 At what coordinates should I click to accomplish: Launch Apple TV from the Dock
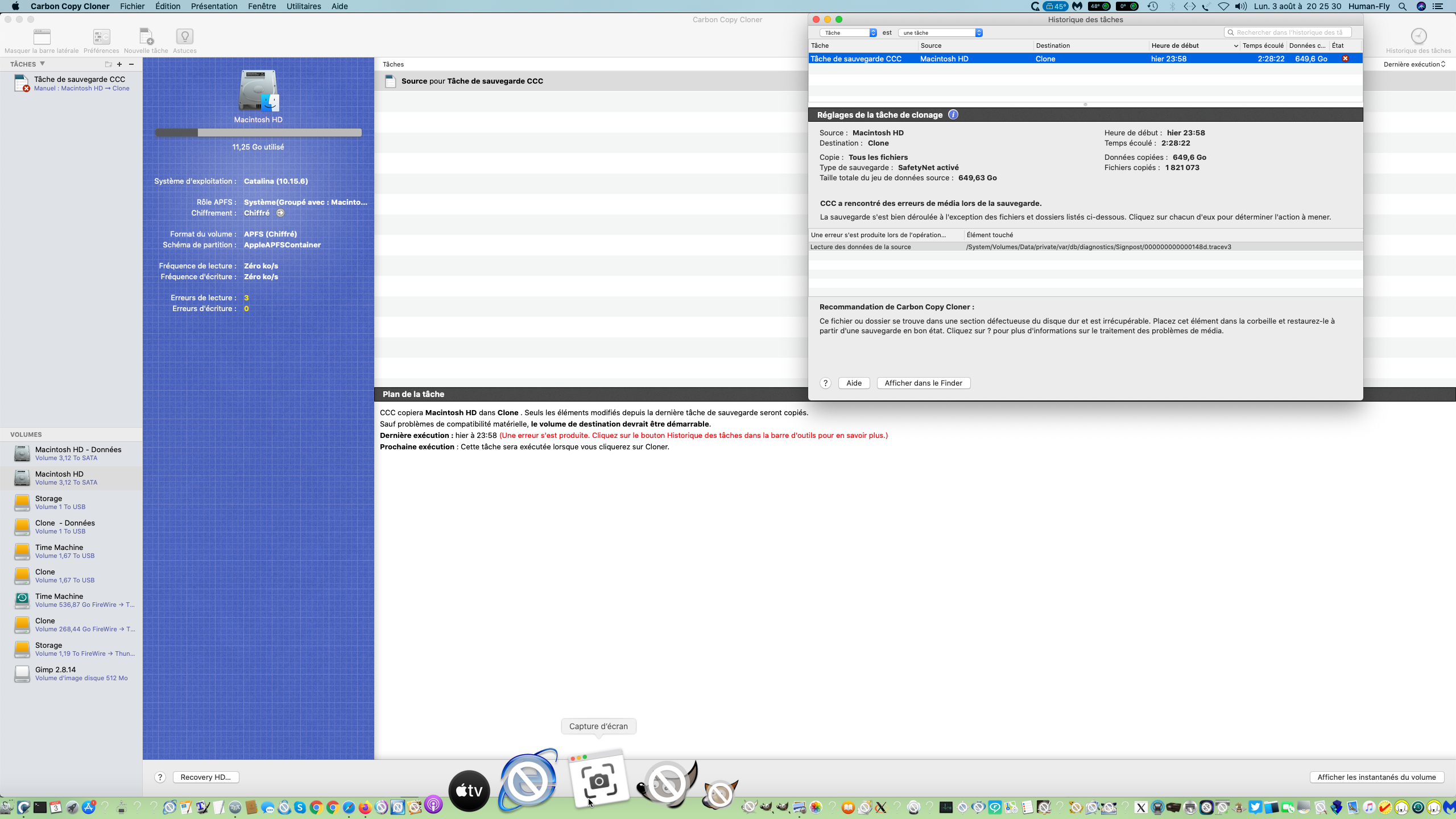coord(469,791)
